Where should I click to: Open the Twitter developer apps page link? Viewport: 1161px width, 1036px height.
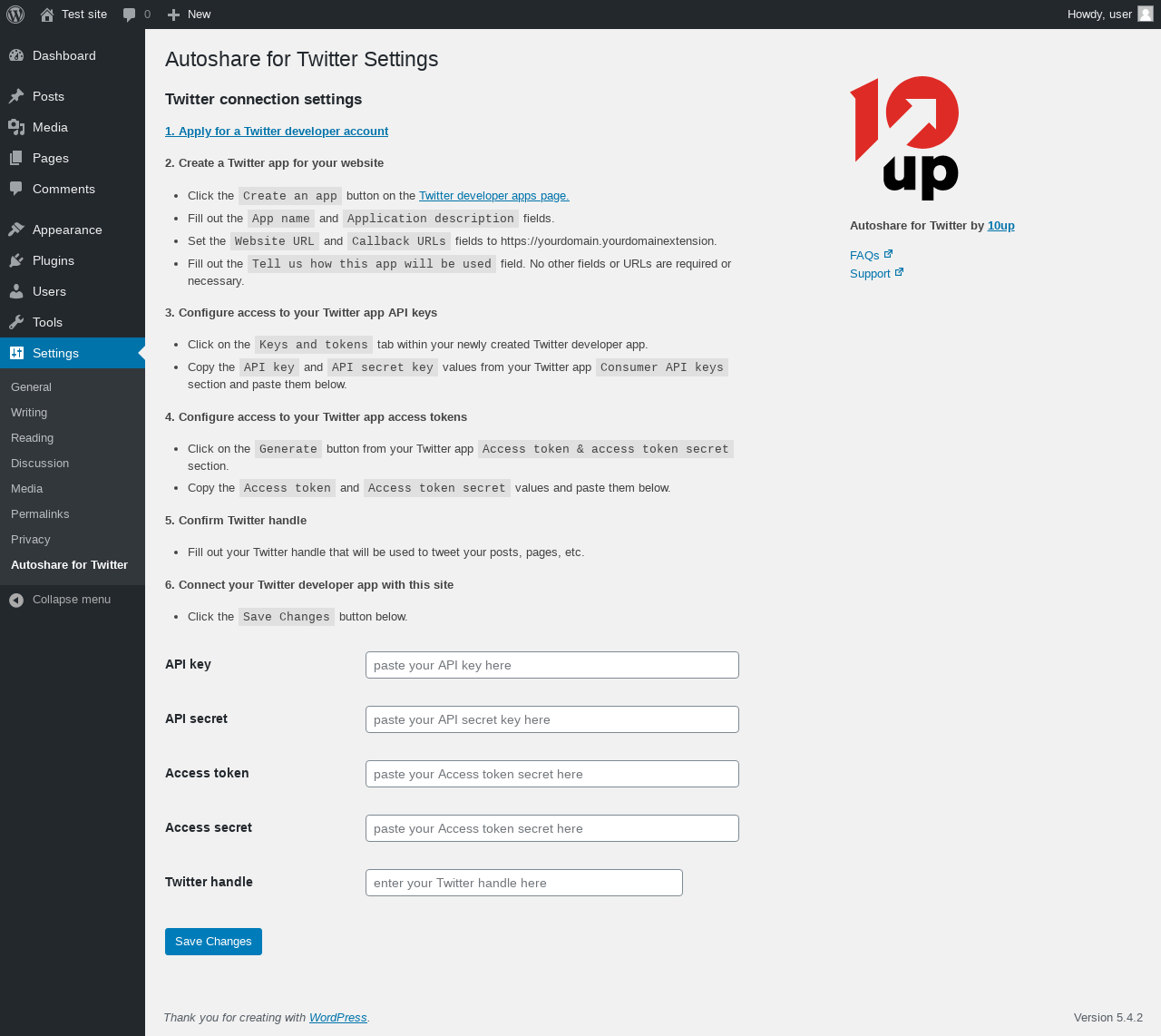coord(494,196)
